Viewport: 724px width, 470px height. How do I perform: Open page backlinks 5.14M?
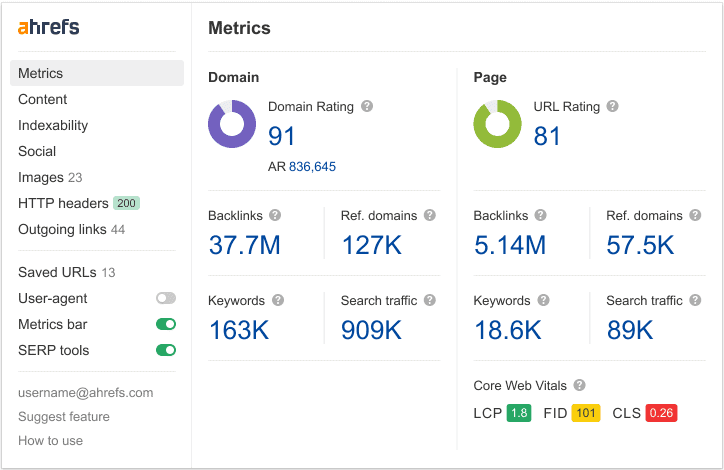[510, 245]
